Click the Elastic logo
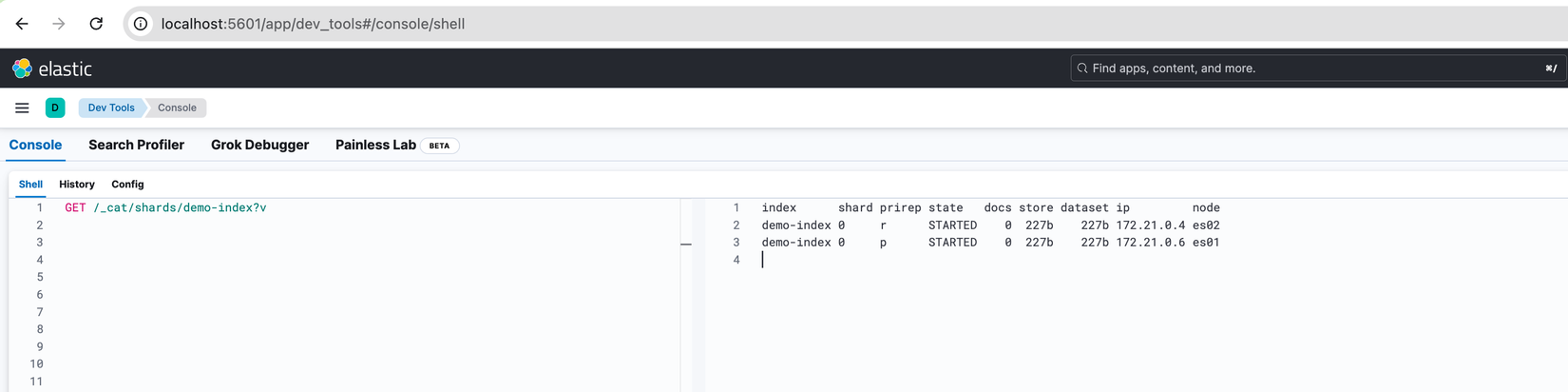 52,69
